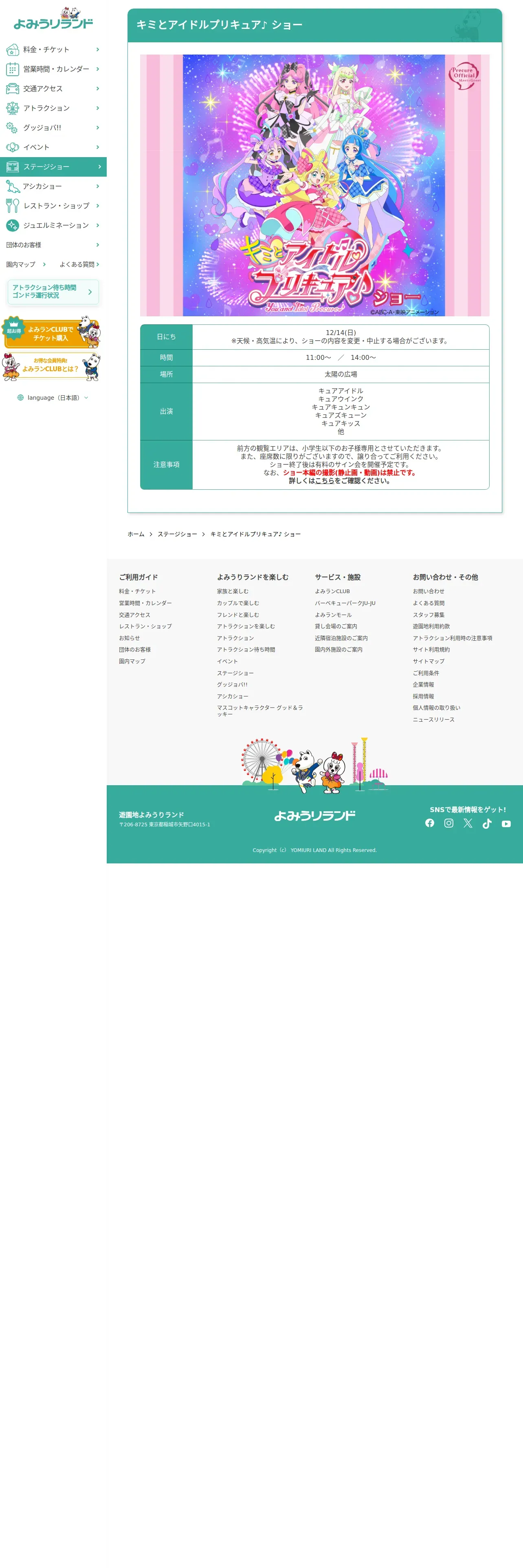Click the stage icon beside ステージショー
Viewport: 523px width, 1568px height.
[12, 167]
